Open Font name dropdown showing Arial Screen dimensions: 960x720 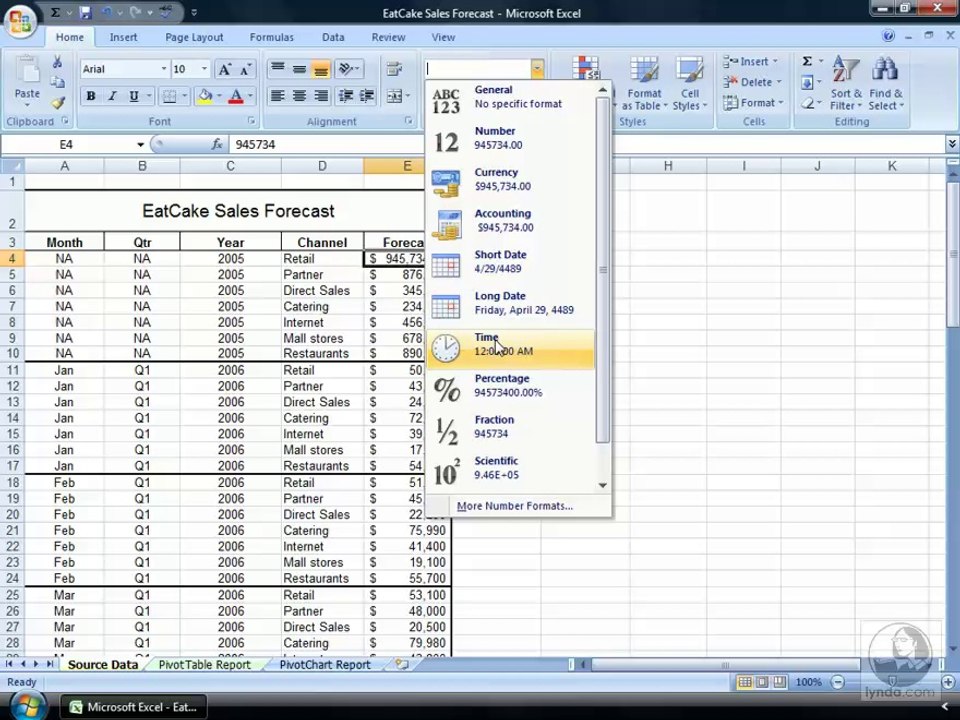[x=163, y=69]
